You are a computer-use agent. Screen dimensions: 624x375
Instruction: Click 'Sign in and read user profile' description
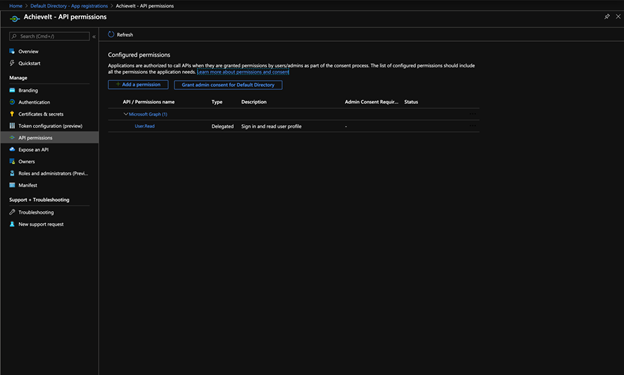coord(271,126)
